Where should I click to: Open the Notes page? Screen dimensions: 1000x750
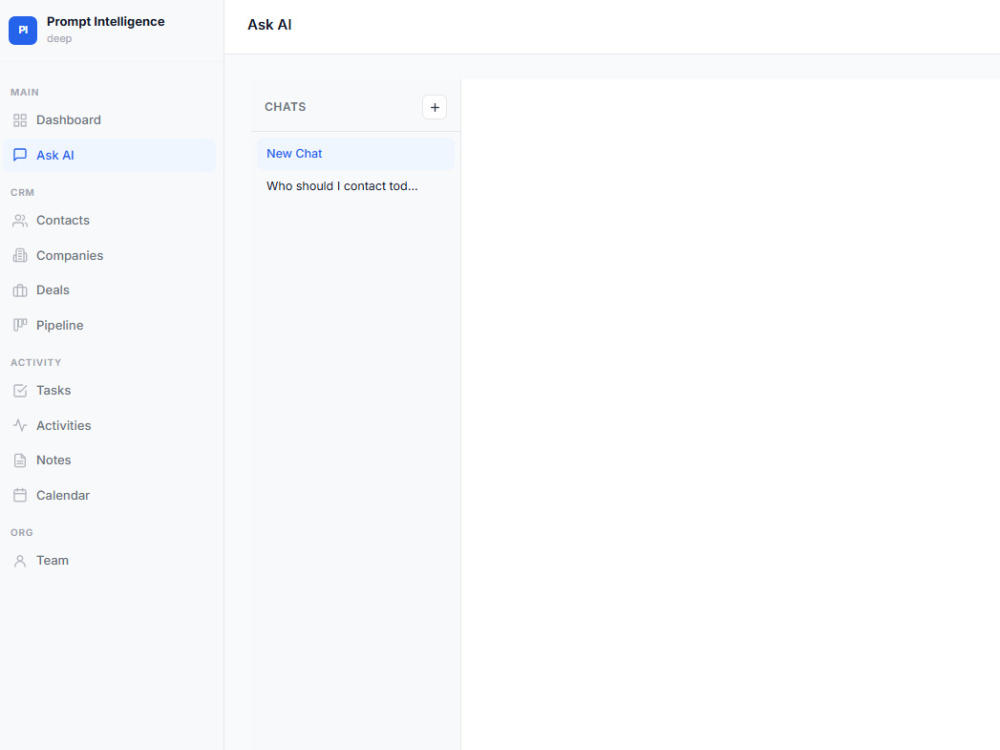(x=109, y=460)
